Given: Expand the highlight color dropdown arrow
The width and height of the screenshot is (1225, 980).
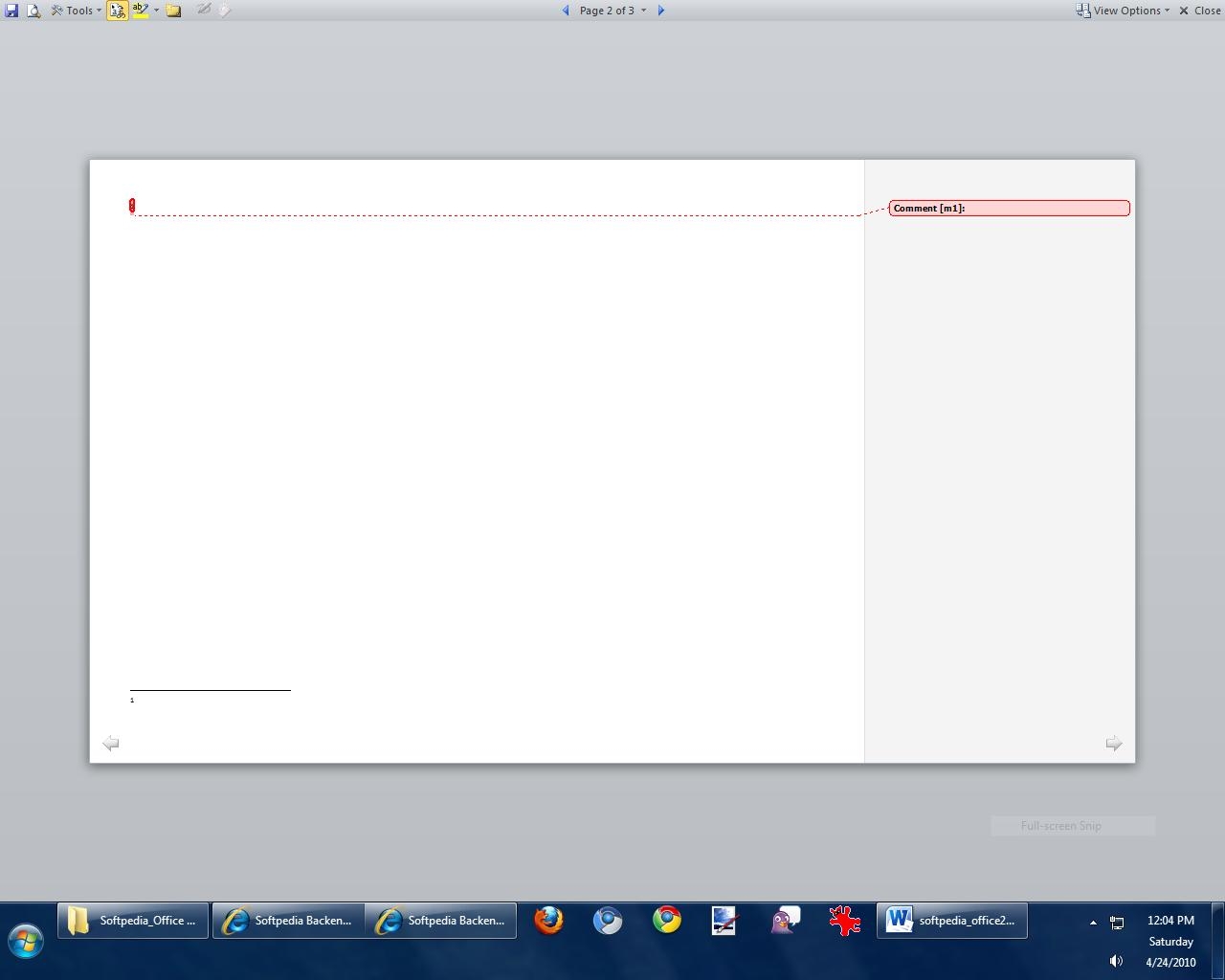Looking at the screenshot, I should (x=156, y=11).
